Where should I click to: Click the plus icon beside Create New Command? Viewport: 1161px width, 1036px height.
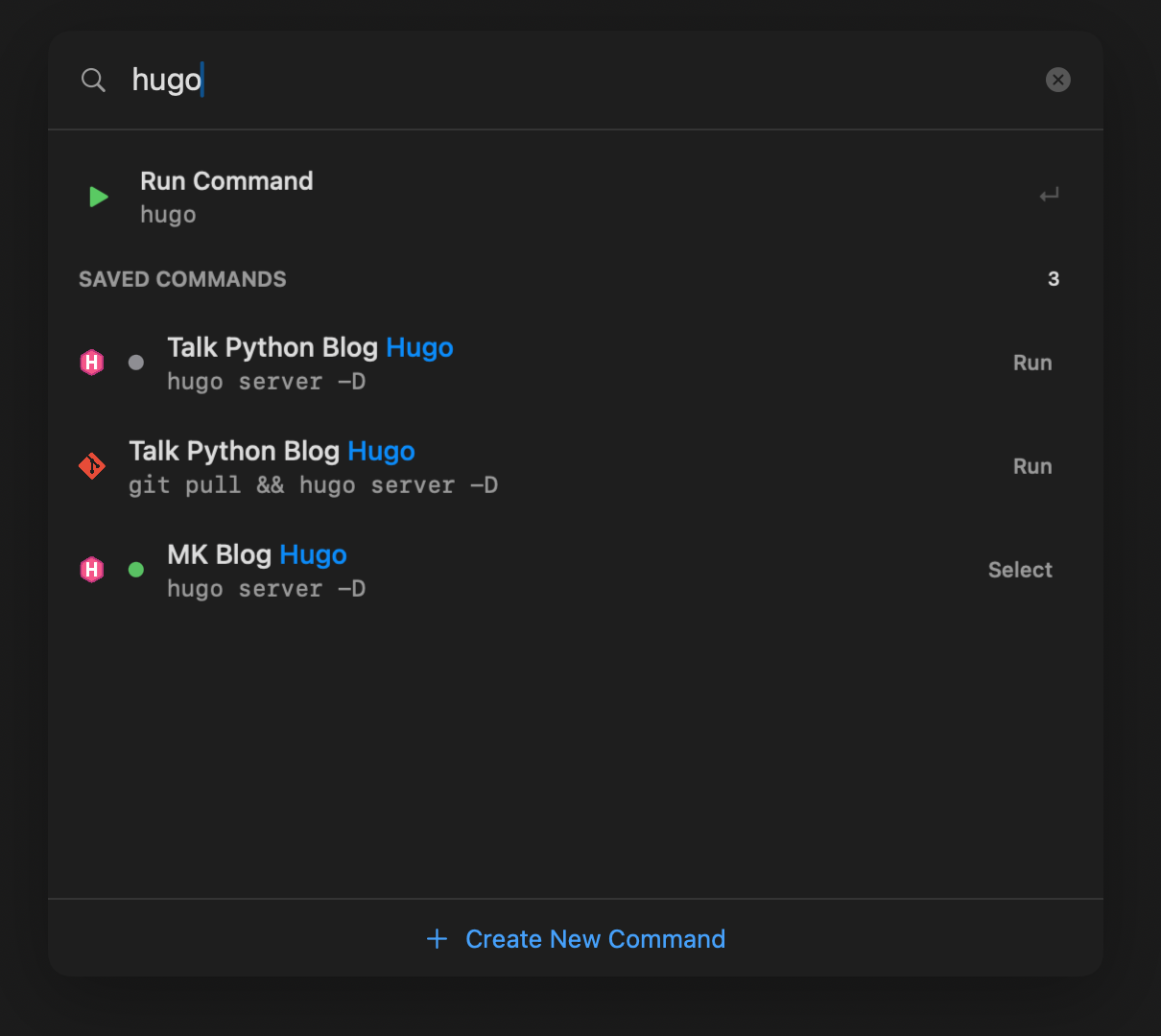point(438,938)
